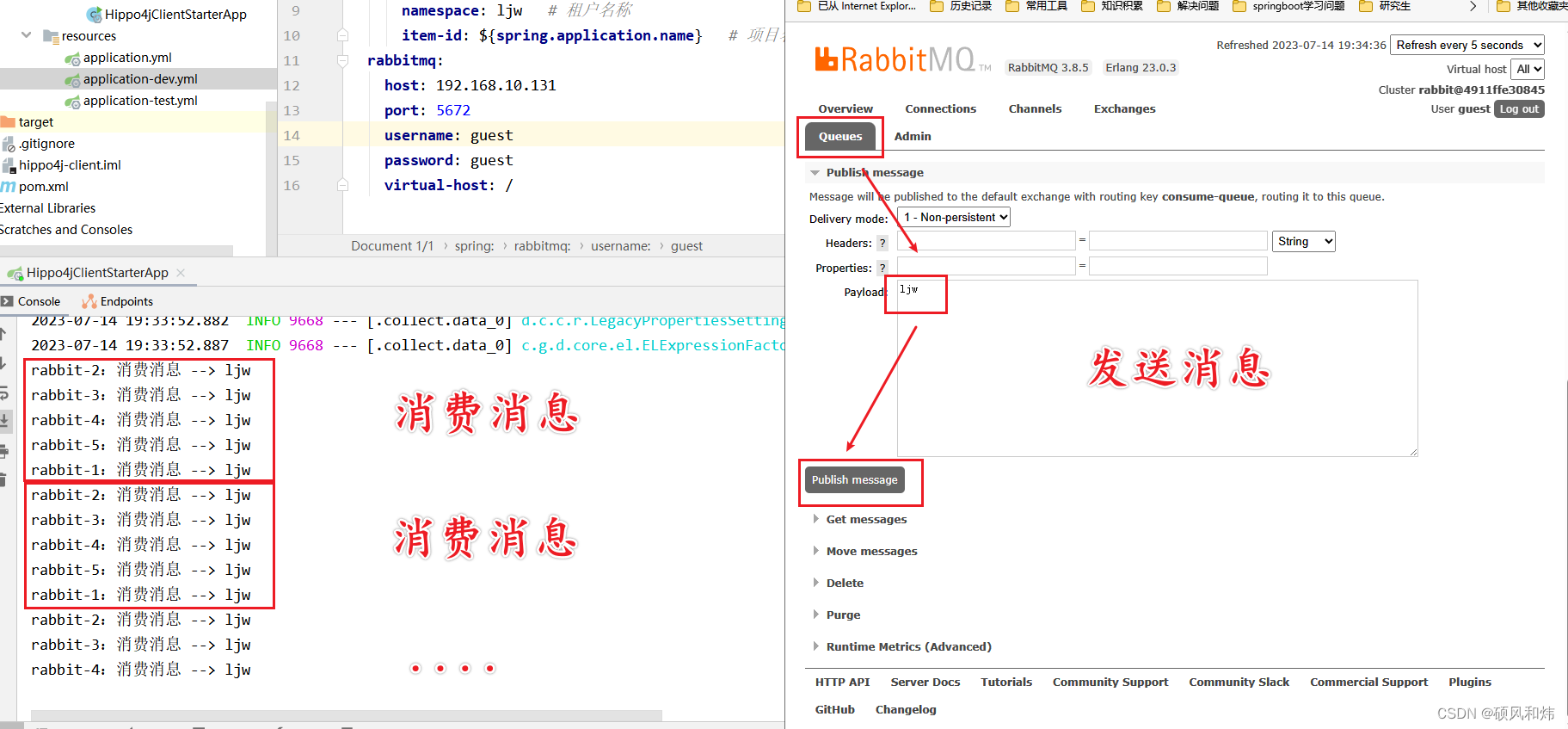Viewport: 1568px width, 729px height.
Task: Open the Delivery mode dropdown
Action: [x=954, y=217]
